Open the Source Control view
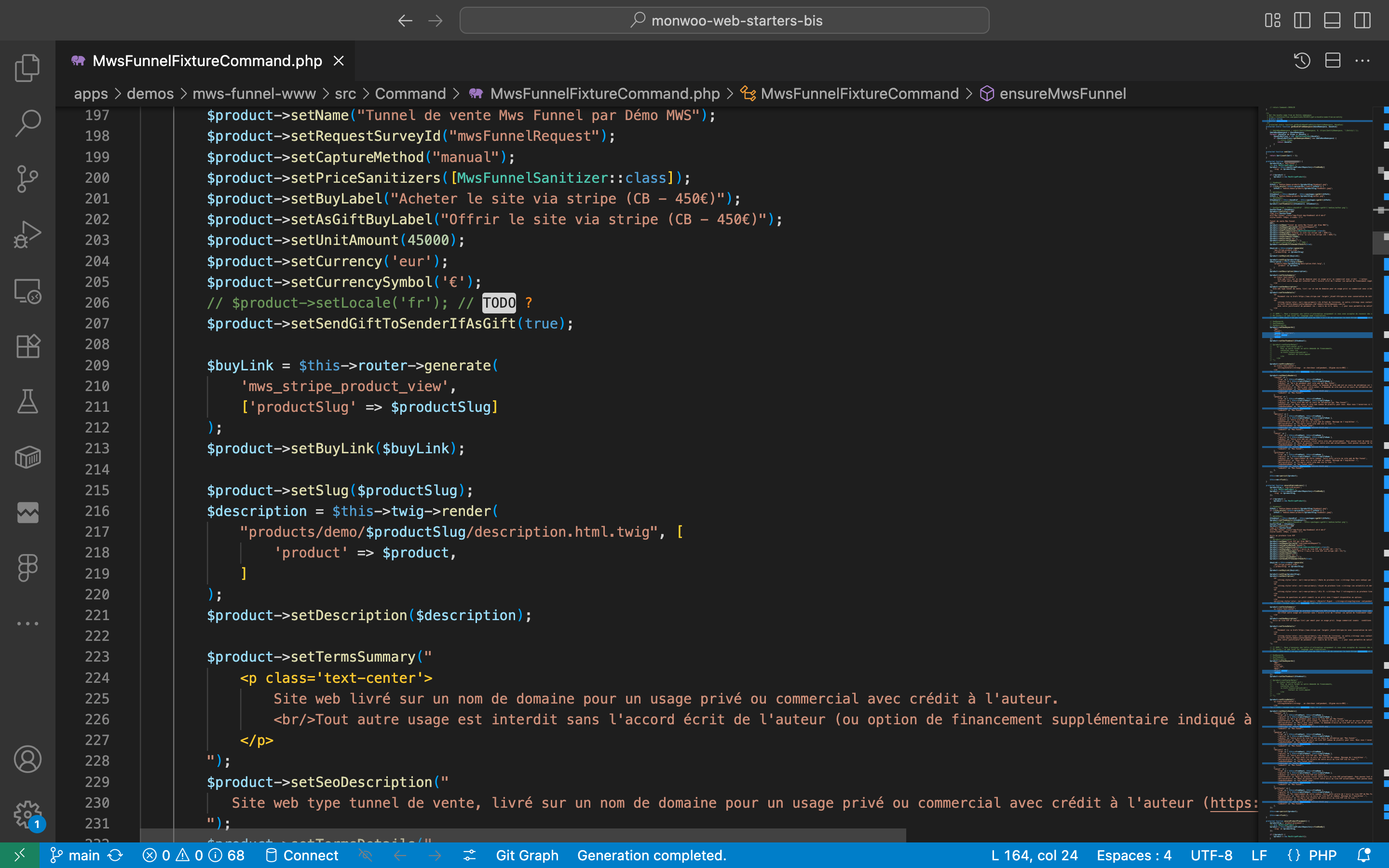 27,179
